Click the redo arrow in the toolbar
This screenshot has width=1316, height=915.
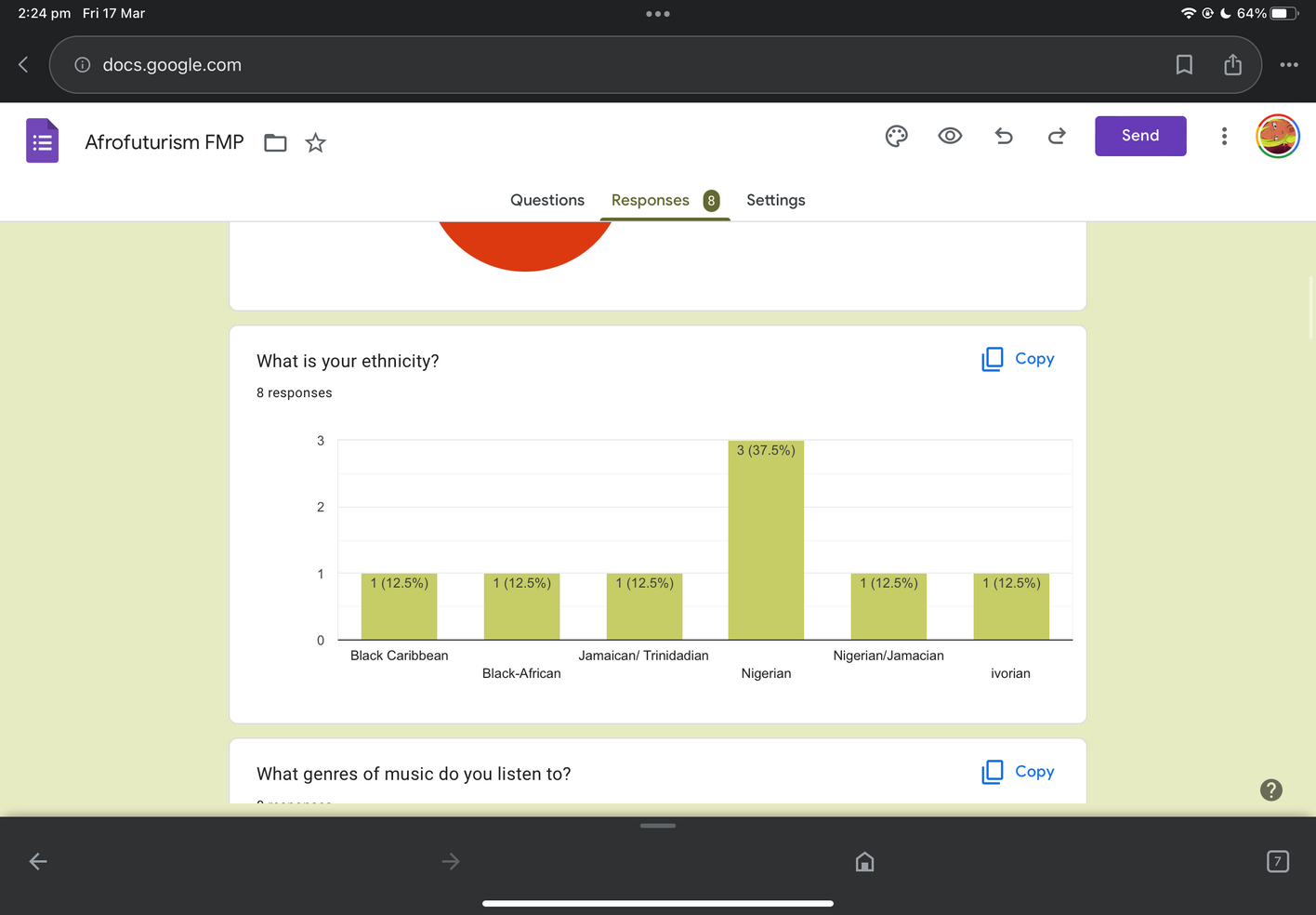point(1057,137)
